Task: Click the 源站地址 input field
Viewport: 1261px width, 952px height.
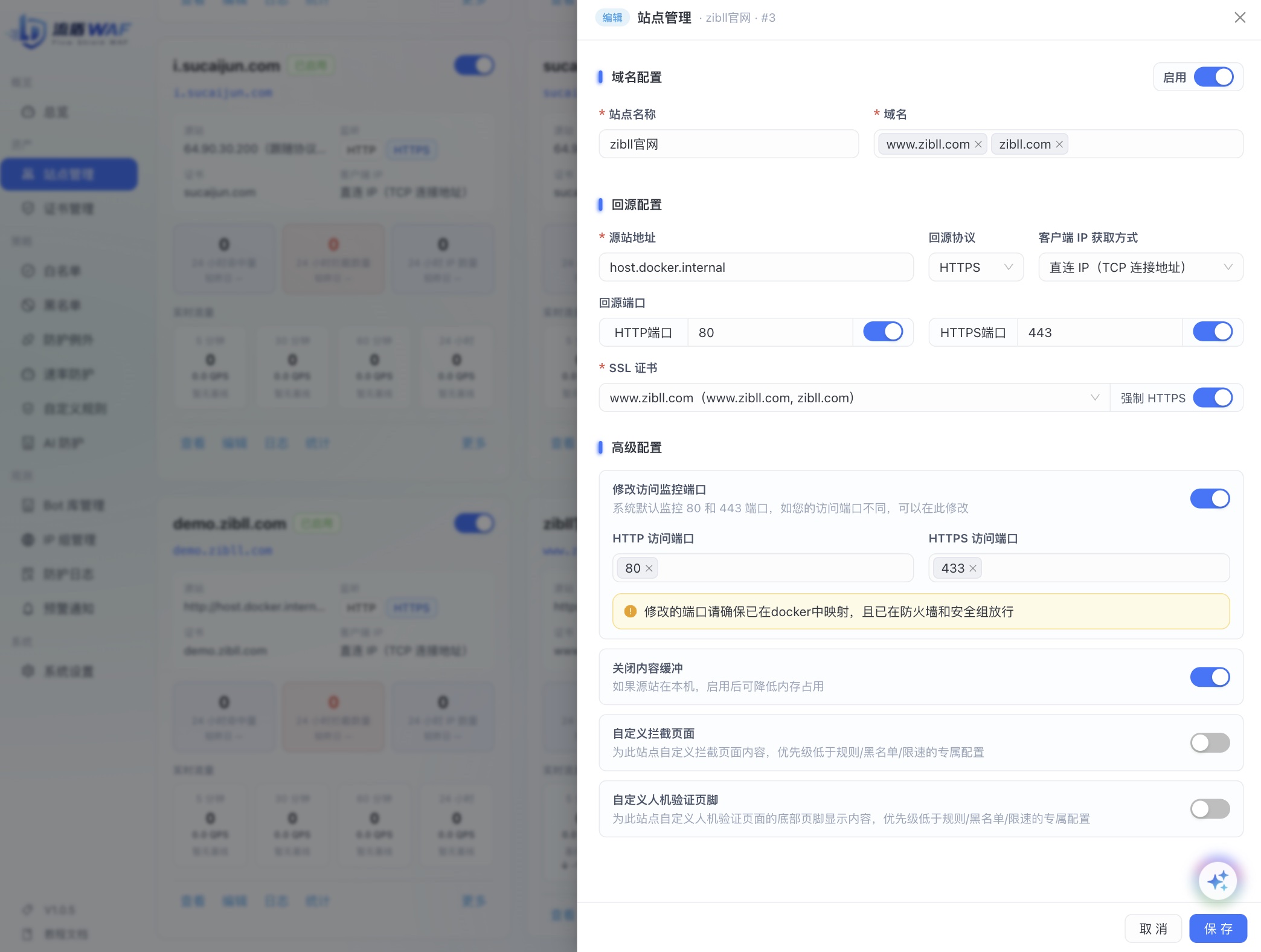Action: tap(756, 267)
